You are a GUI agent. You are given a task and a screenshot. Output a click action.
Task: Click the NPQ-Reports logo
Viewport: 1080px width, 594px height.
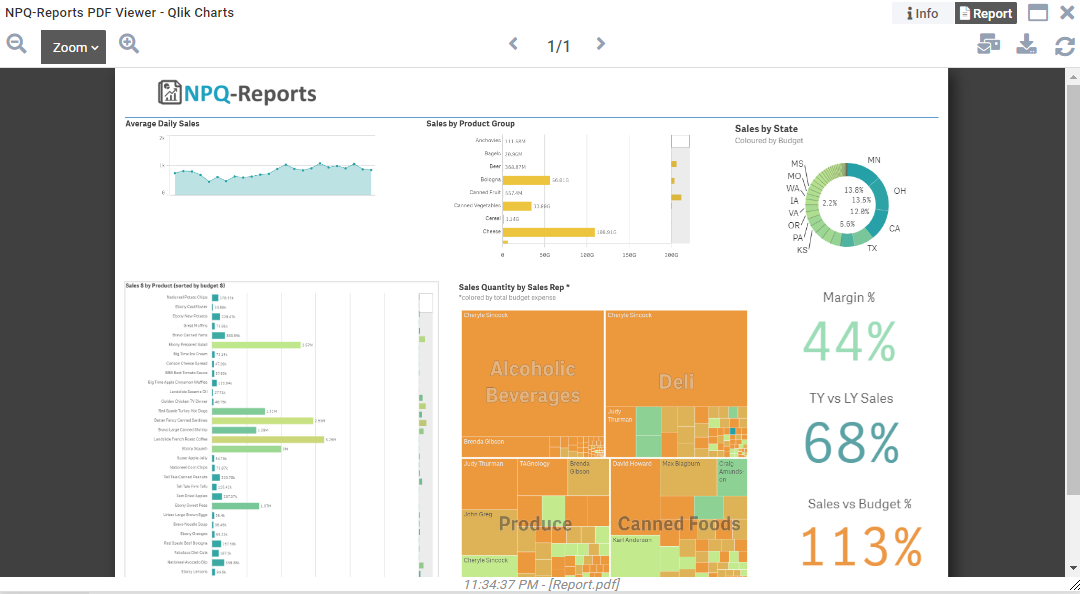click(237, 93)
